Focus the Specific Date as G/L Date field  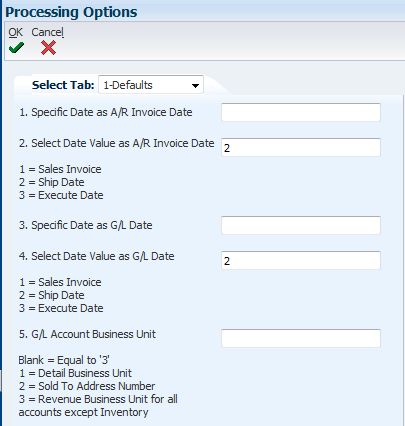click(301, 225)
